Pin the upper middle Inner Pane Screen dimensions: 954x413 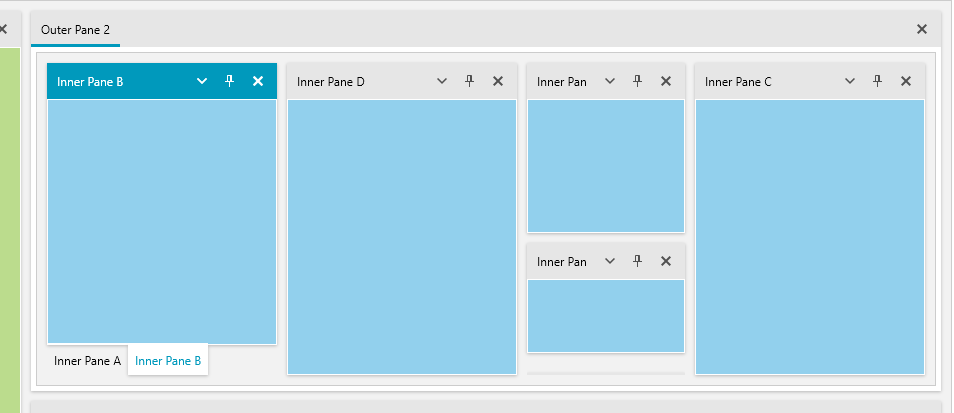pyautogui.click(x=638, y=81)
